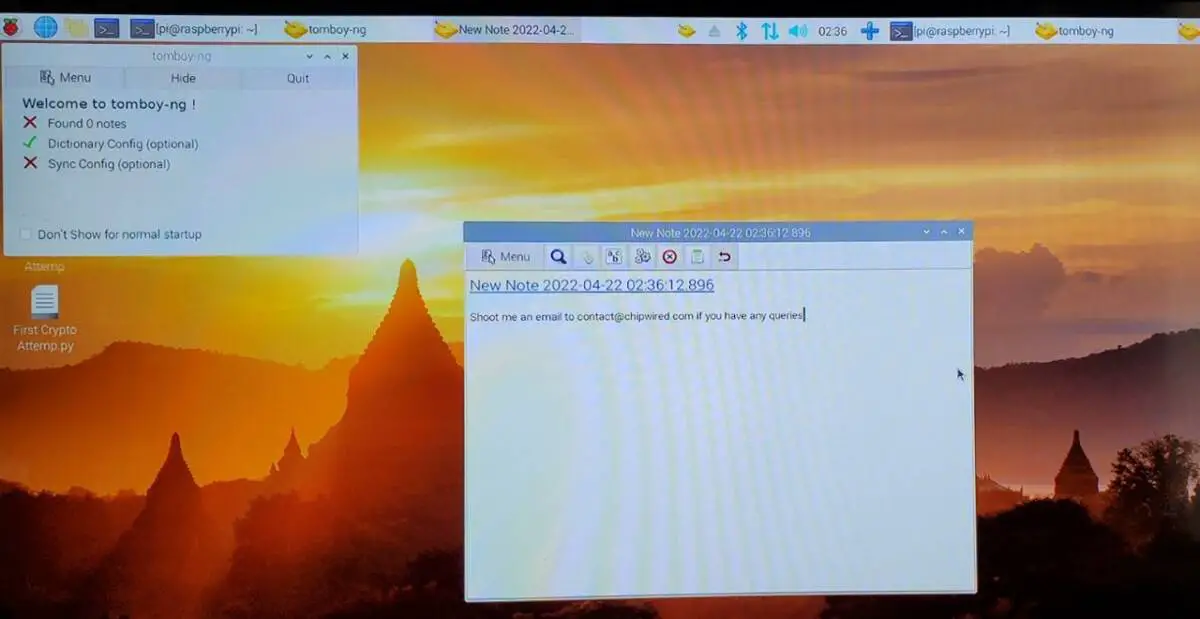Open the Bluetooth tray icon

pyautogui.click(x=742, y=31)
